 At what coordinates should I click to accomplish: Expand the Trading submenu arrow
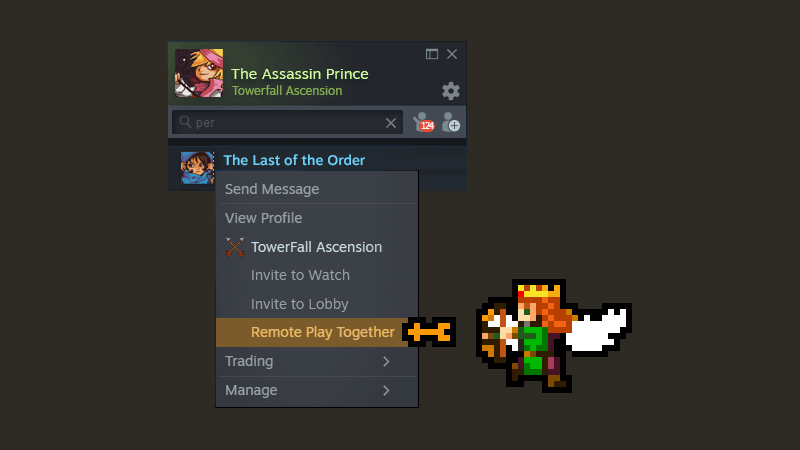[386, 361]
